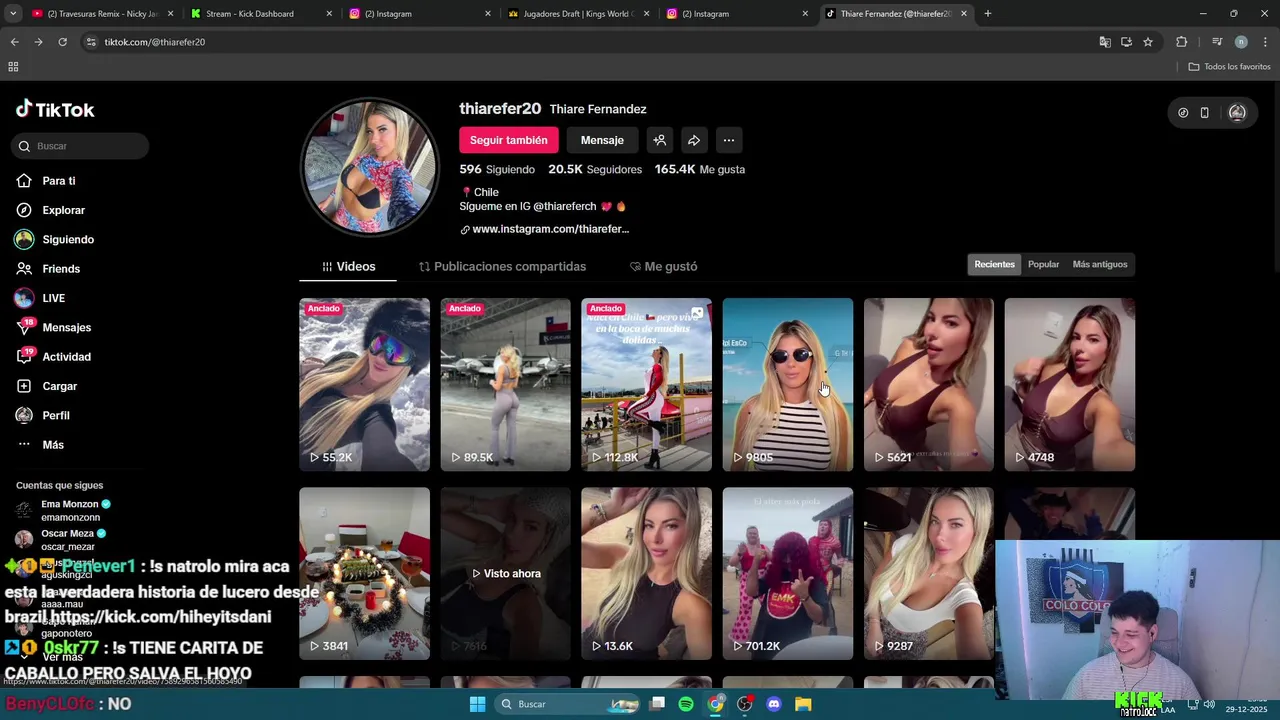
Task: Click the TikTok Buscar search field
Action: (x=80, y=146)
